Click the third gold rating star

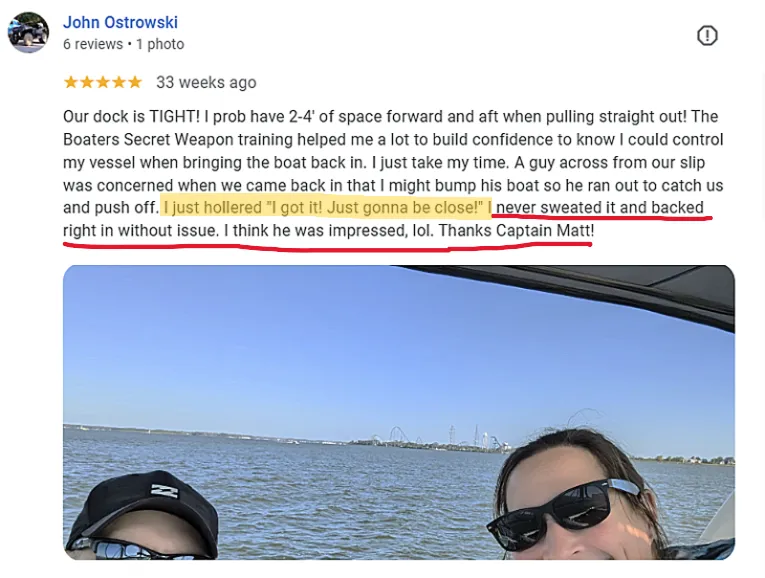point(102,82)
